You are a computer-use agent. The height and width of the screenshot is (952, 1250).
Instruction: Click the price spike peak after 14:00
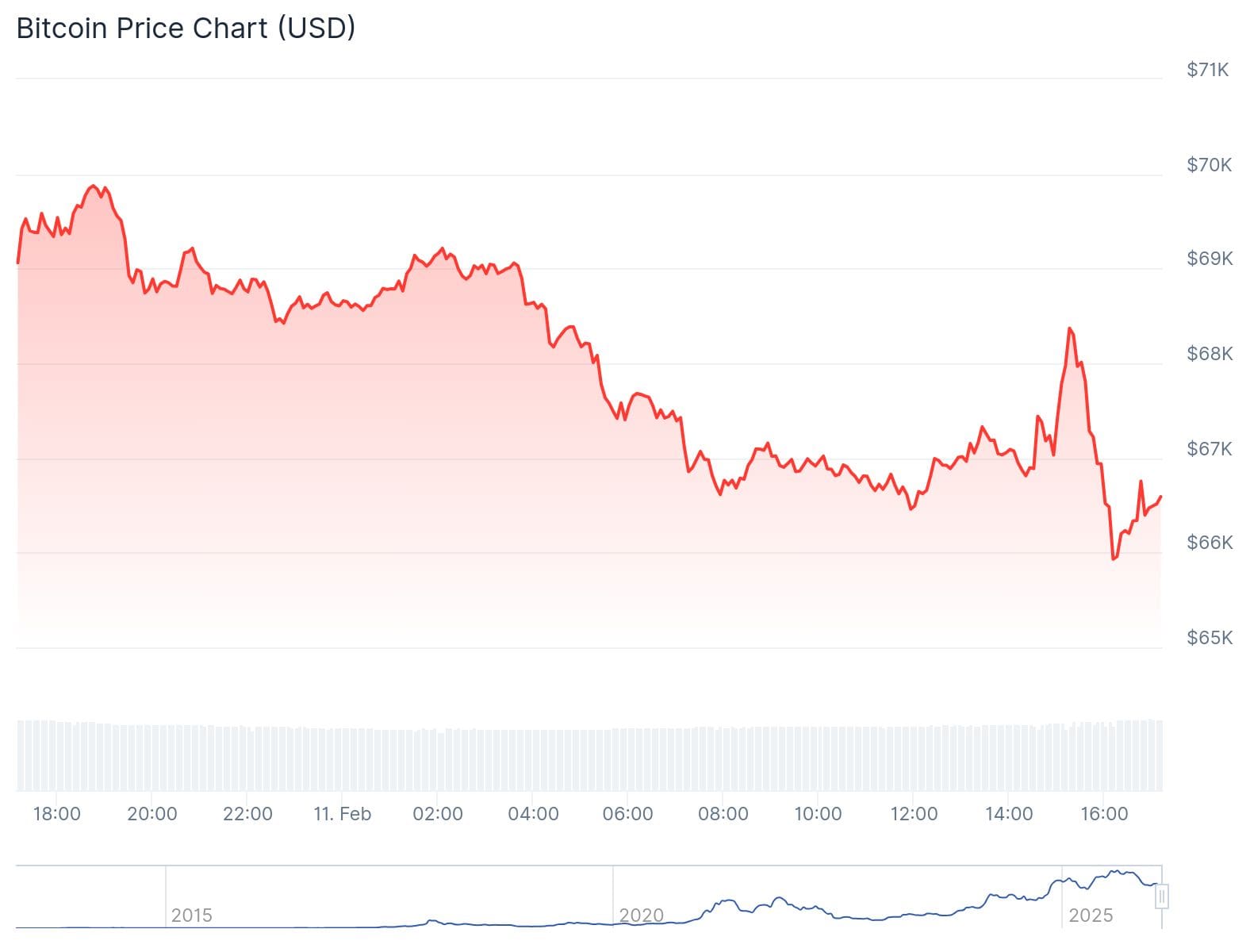(1069, 328)
